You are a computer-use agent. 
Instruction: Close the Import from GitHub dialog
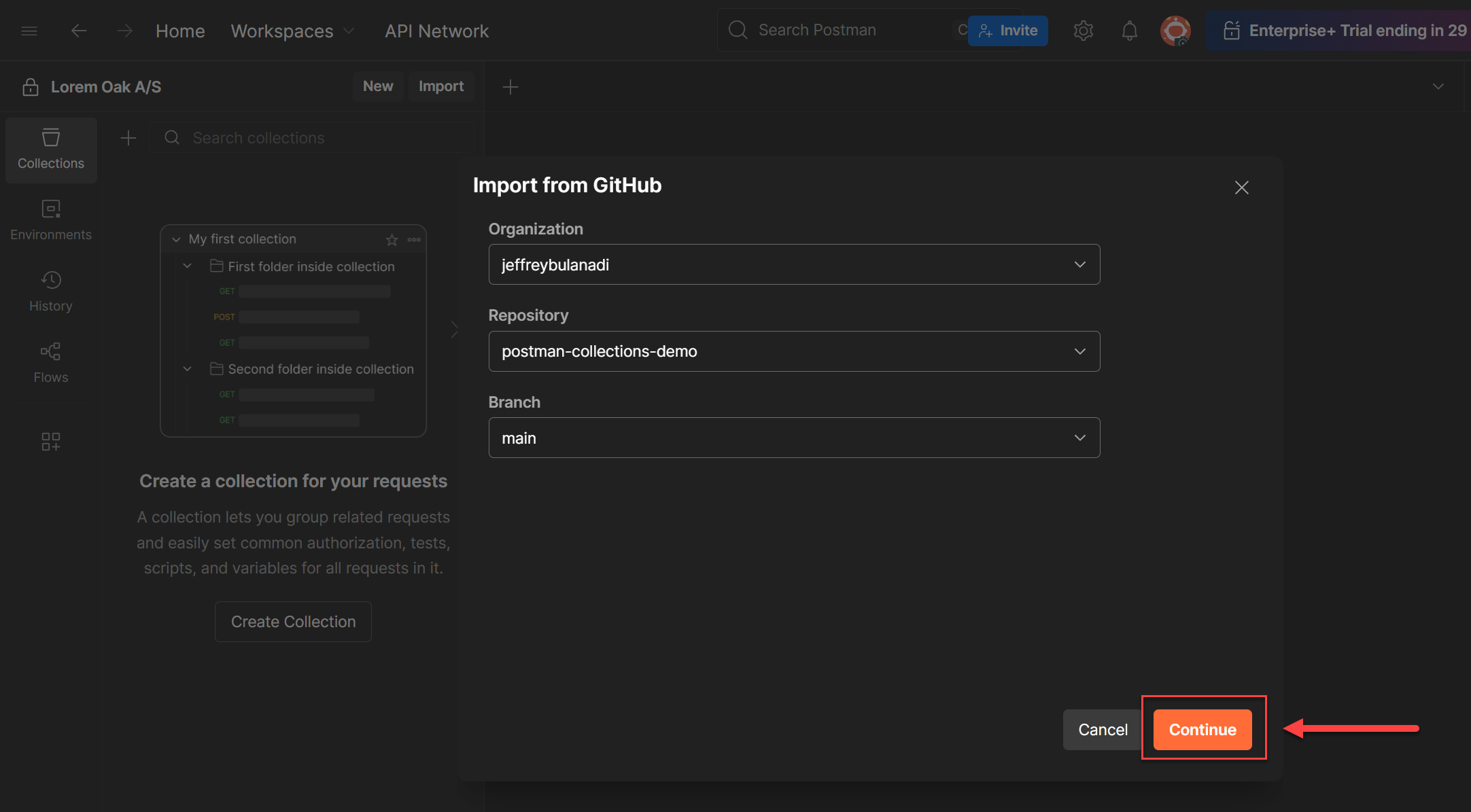[1241, 188]
